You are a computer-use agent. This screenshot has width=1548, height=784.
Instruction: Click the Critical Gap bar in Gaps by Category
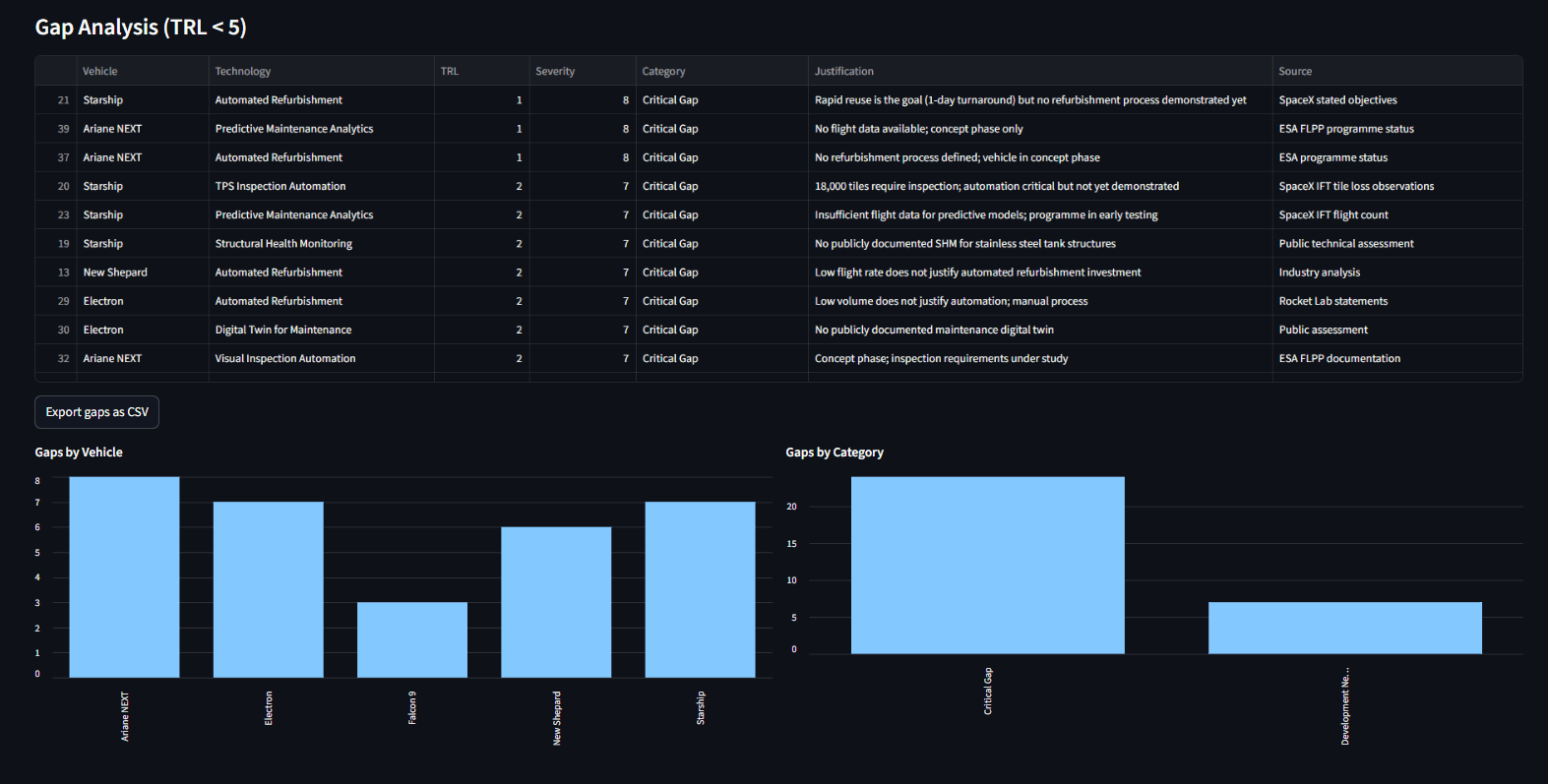coord(988,566)
